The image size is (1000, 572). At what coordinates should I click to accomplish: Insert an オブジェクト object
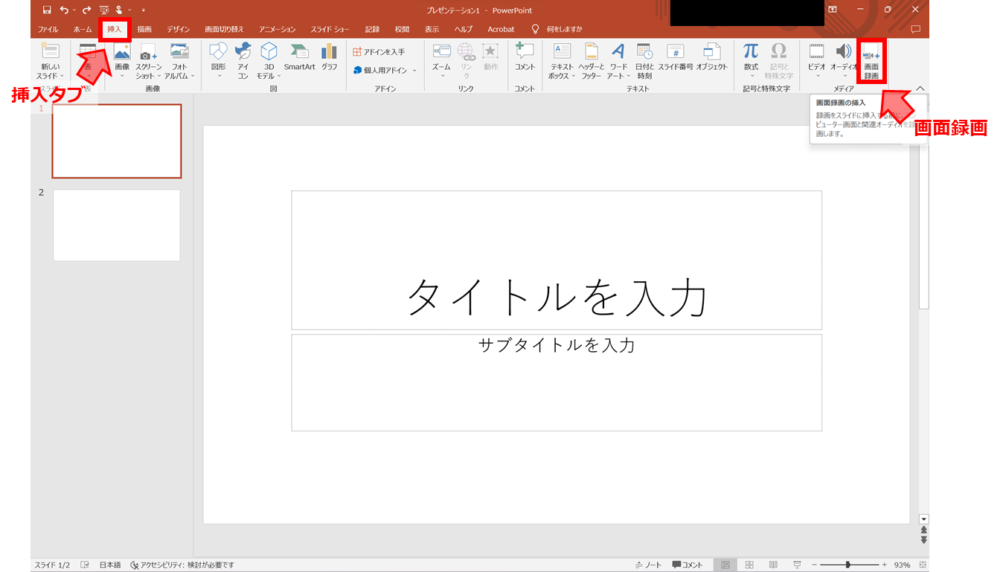[712, 57]
